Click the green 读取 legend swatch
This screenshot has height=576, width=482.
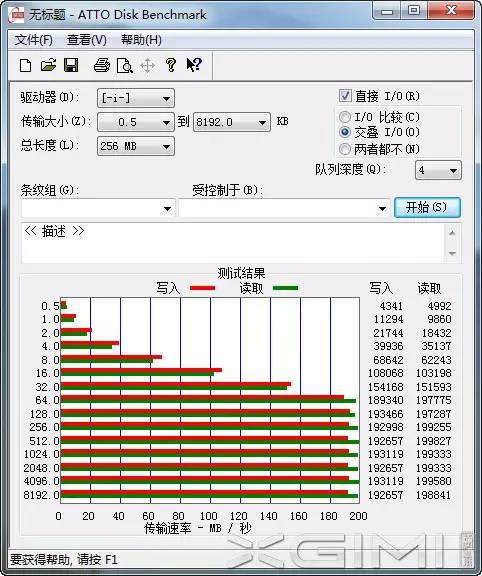(285, 288)
